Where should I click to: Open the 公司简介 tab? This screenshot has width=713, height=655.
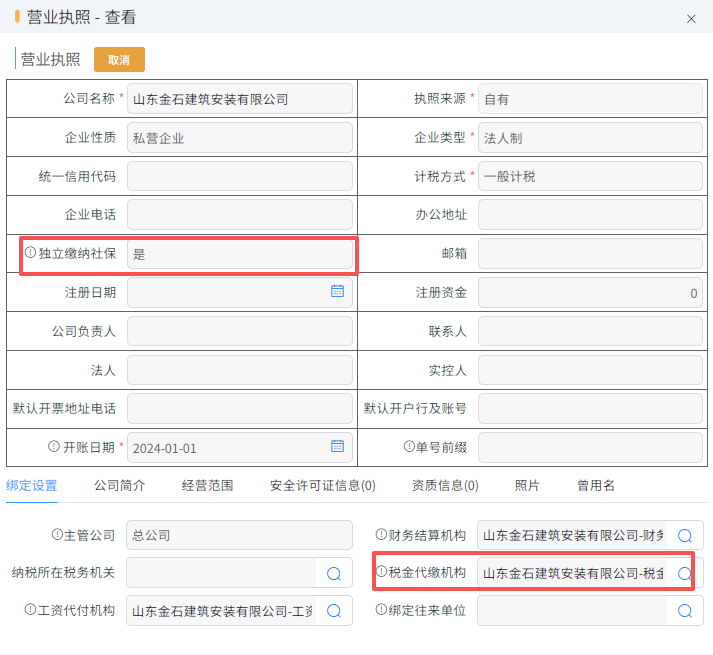click(x=120, y=486)
